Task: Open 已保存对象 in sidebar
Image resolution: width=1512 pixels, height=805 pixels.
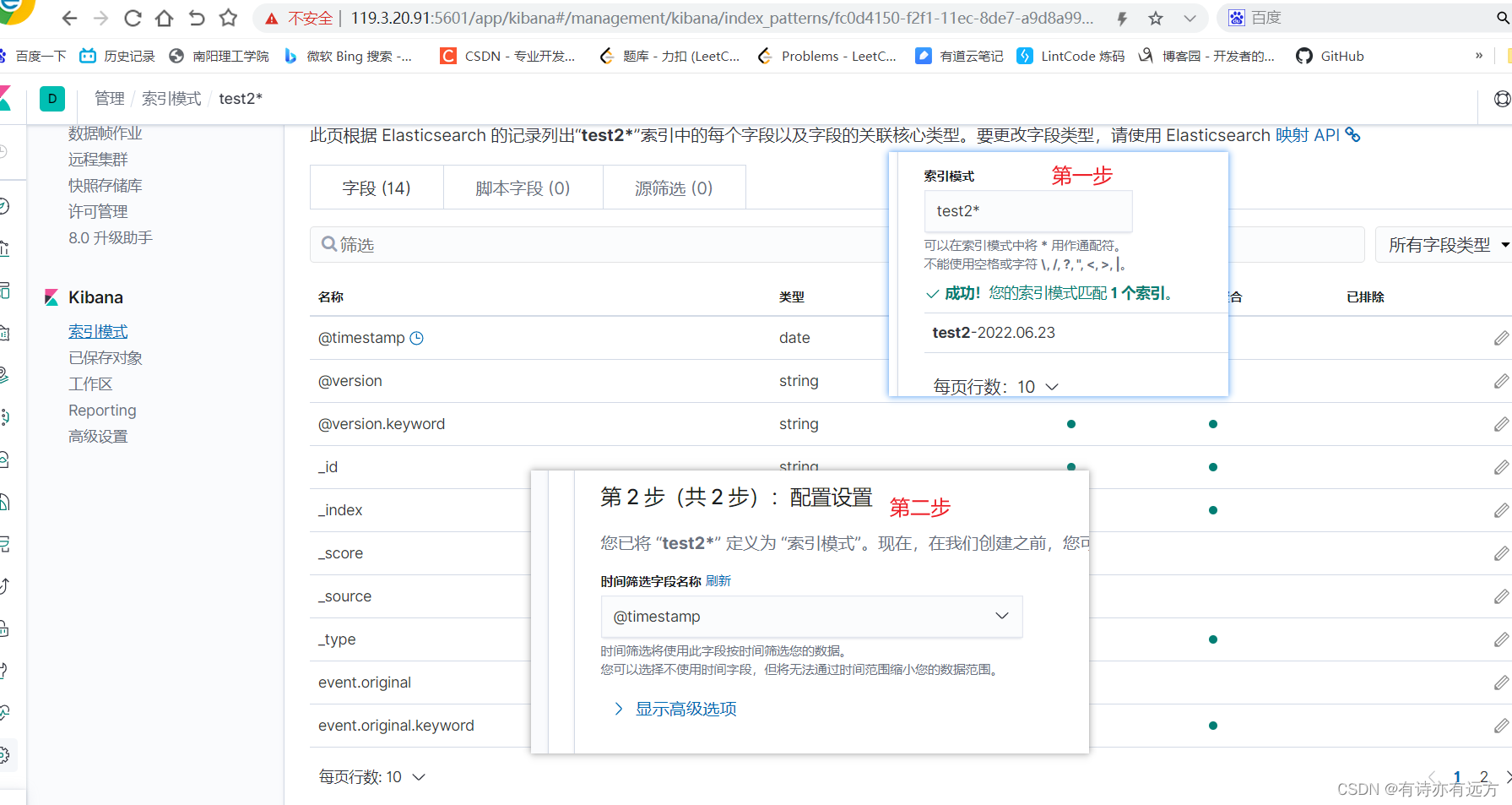Action: [x=106, y=358]
